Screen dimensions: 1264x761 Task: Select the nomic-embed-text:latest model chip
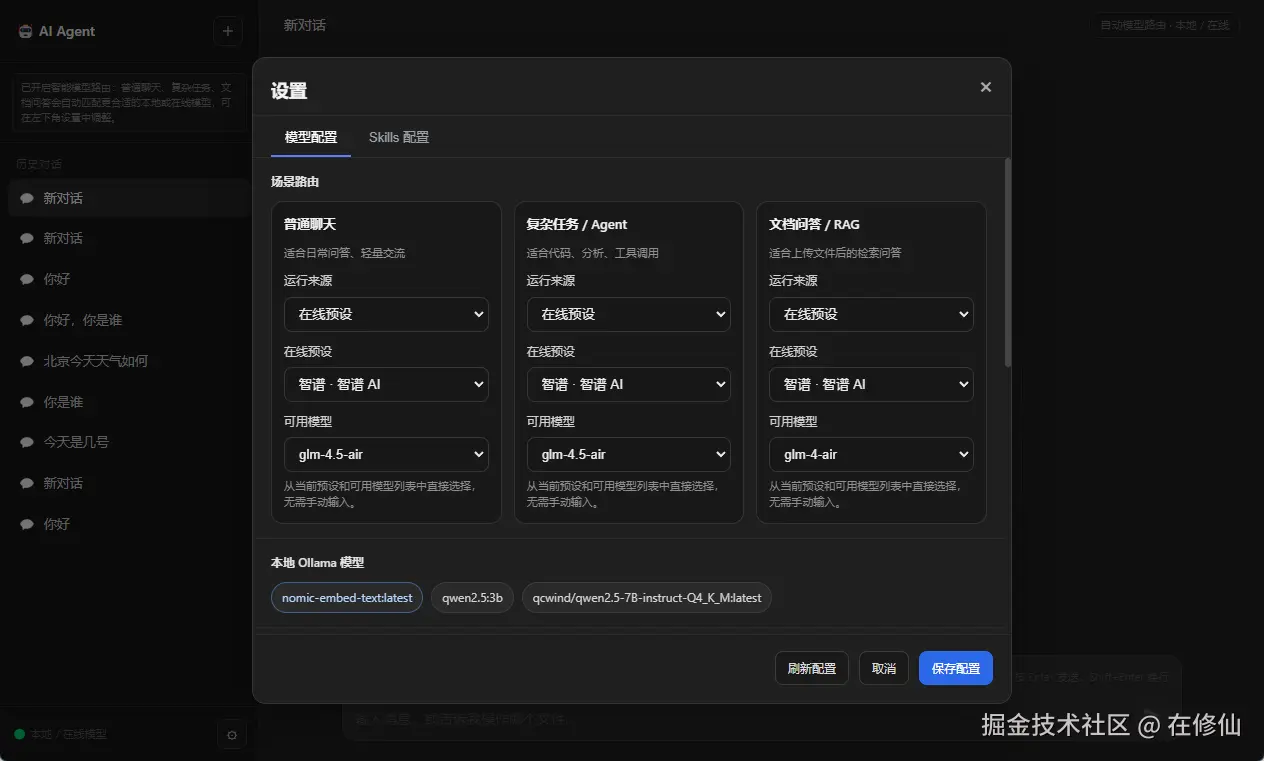click(347, 598)
